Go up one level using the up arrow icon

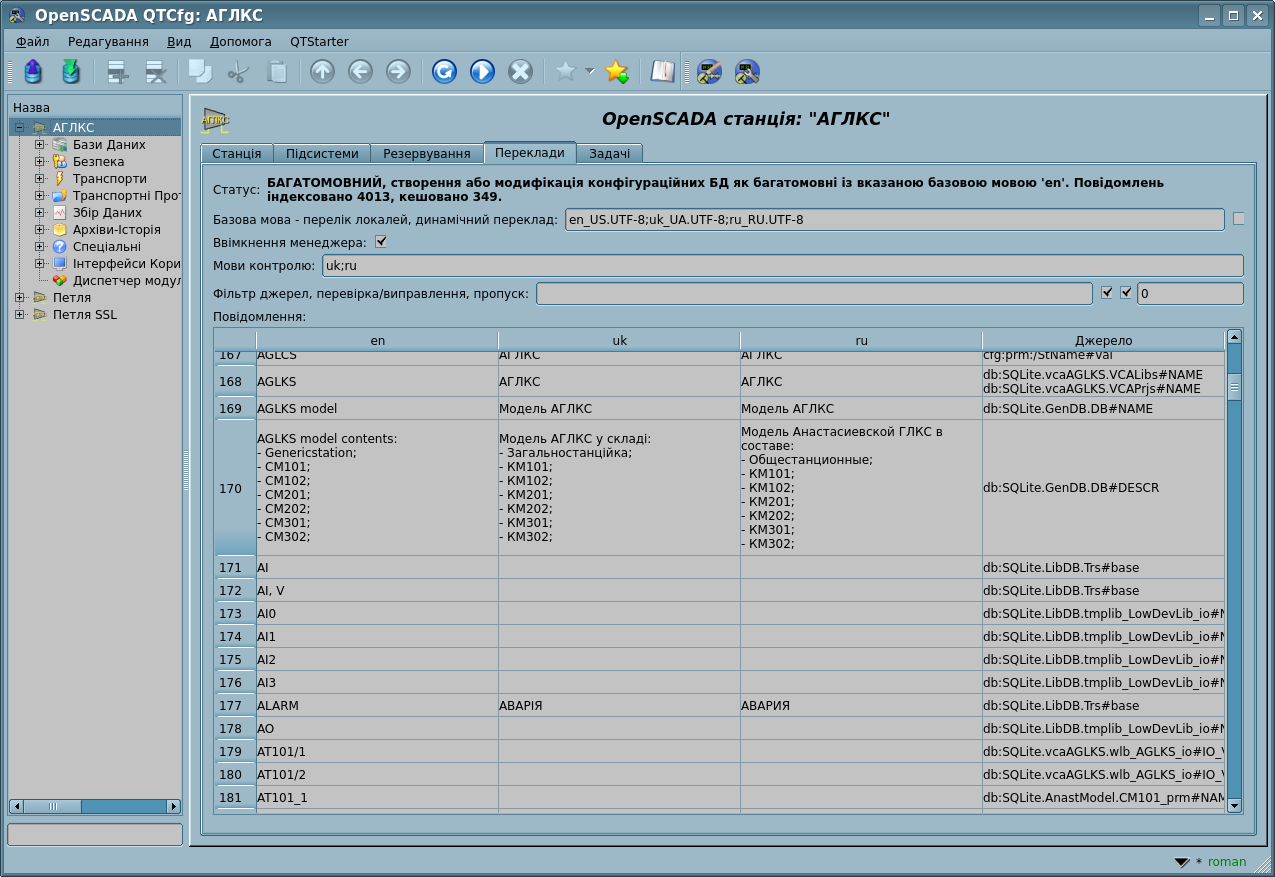tap(322, 71)
